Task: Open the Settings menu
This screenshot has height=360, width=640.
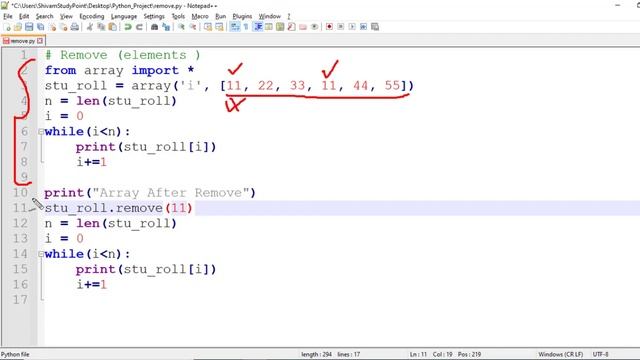Action: tap(154, 16)
